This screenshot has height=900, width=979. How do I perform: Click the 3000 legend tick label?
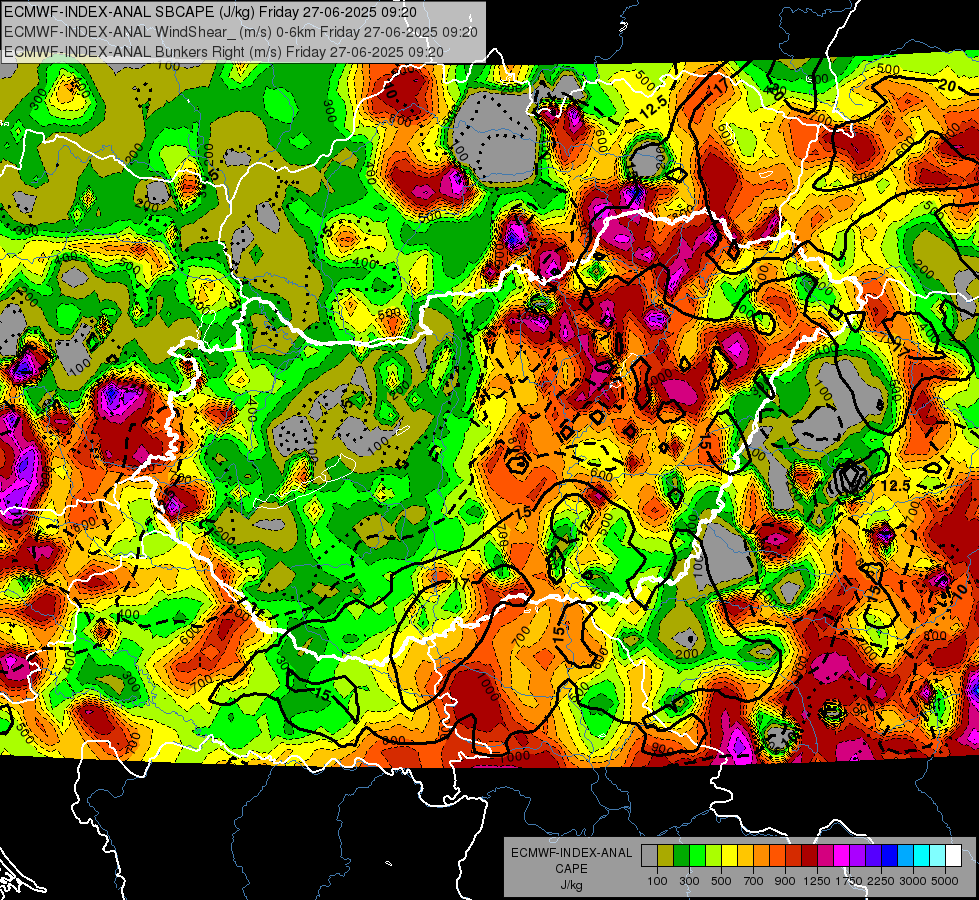(913, 881)
